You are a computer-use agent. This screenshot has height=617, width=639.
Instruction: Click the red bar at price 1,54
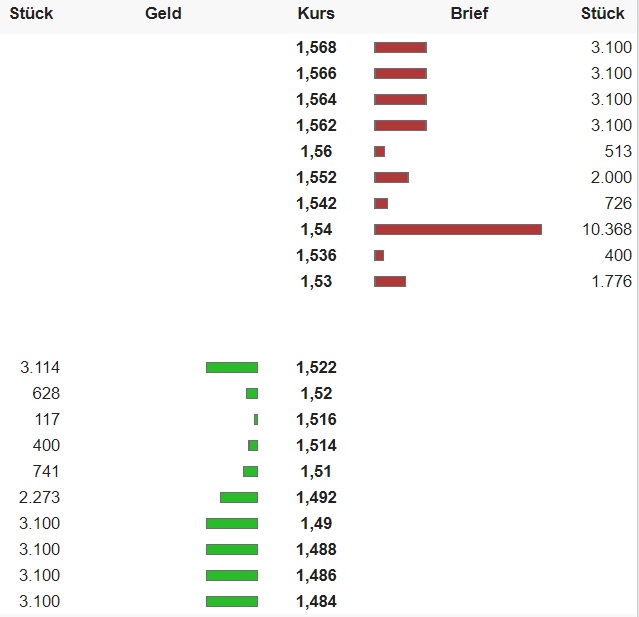coord(457,230)
